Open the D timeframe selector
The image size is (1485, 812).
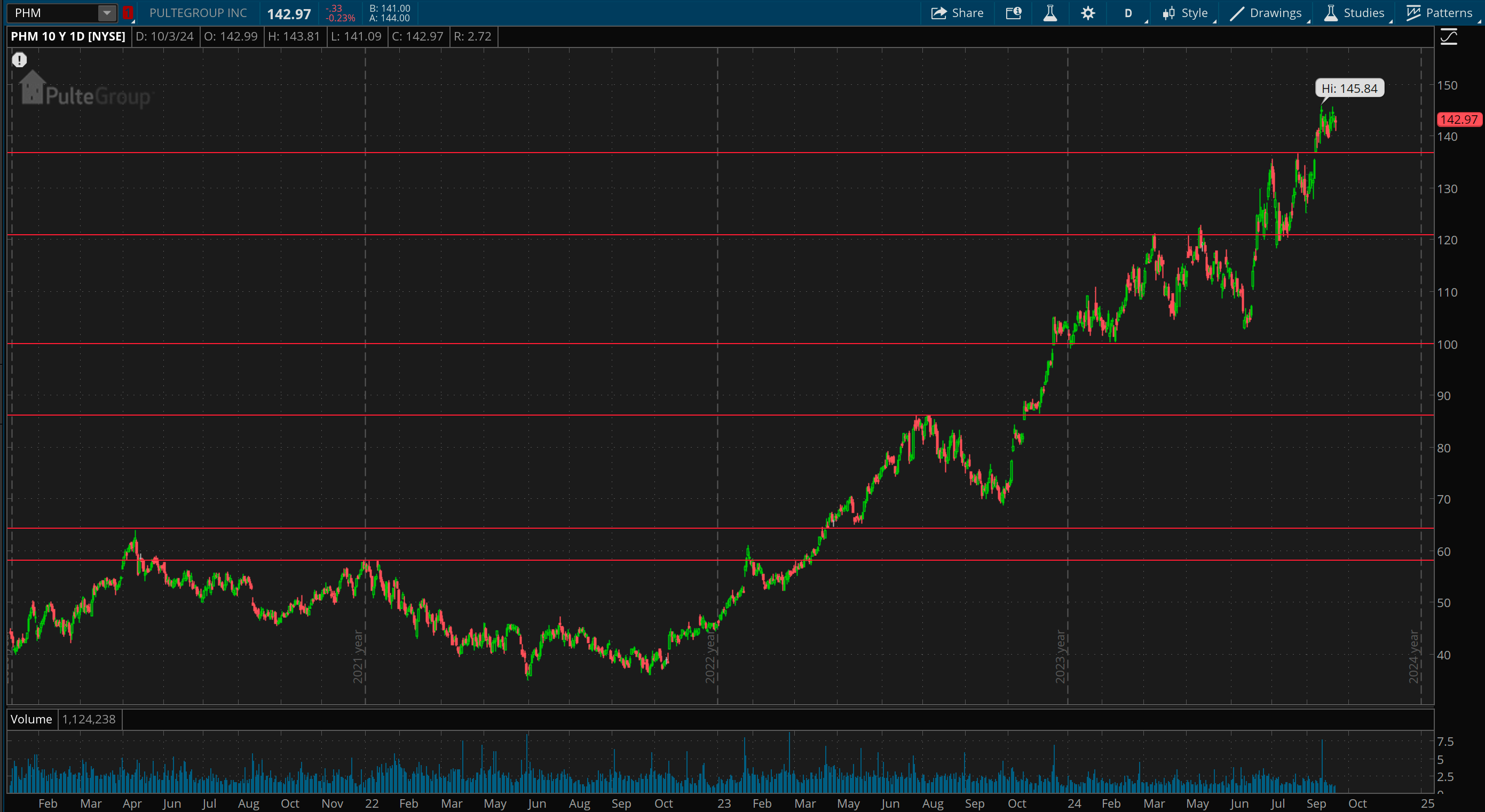click(x=1128, y=13)
